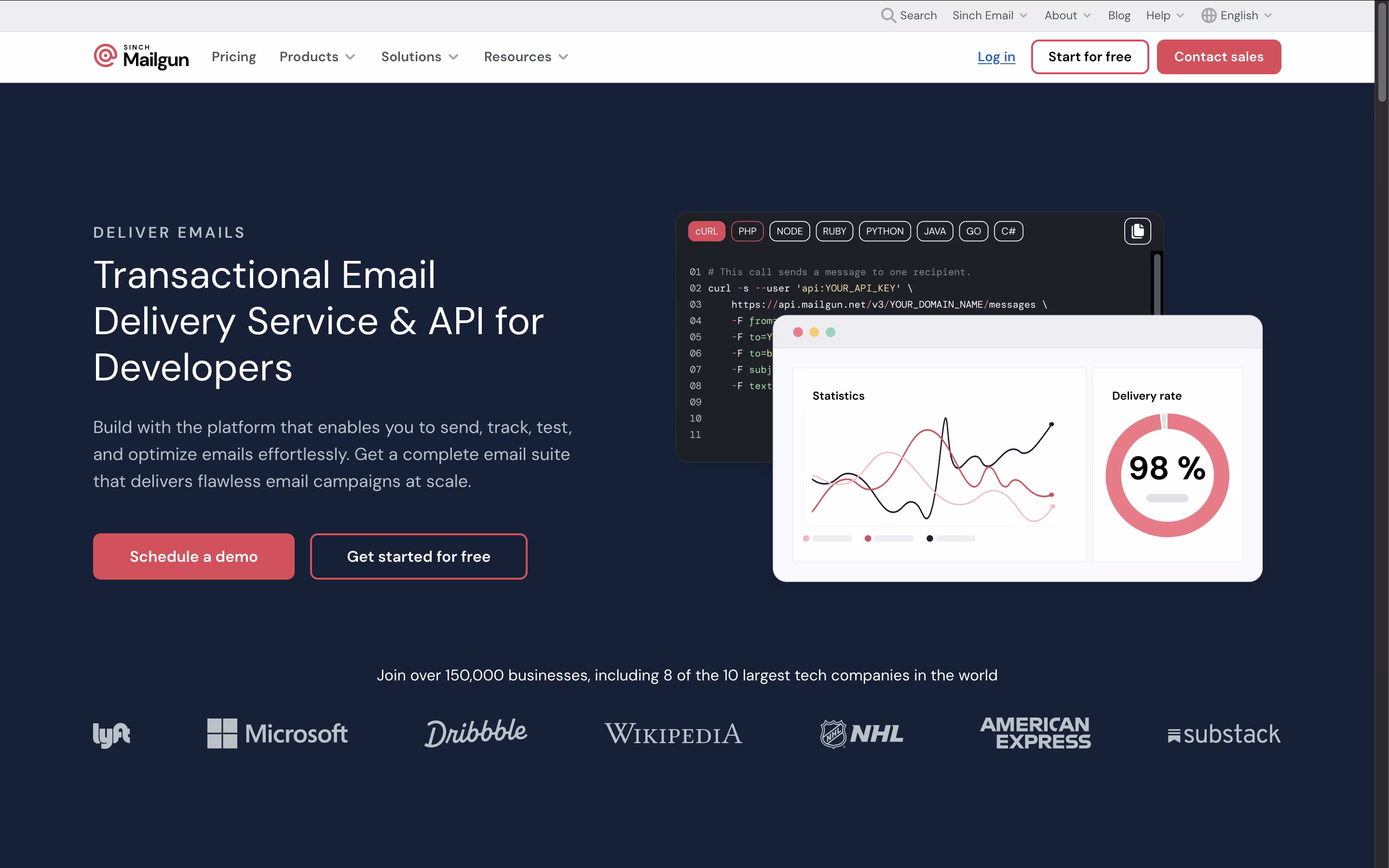Select the C# code tab
The width and height of the screenshot is (1389, 868).
click(x=1008, y=231)
